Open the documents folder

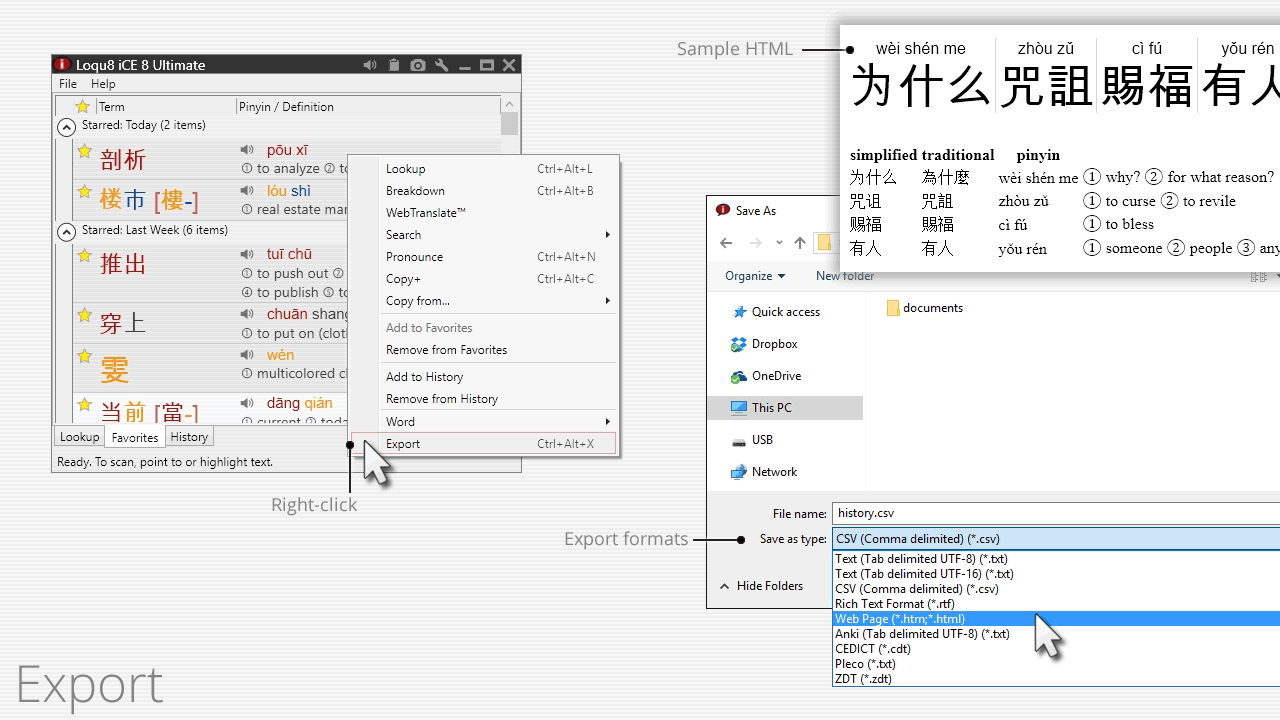pyautogui.click(x=924, y=308)
